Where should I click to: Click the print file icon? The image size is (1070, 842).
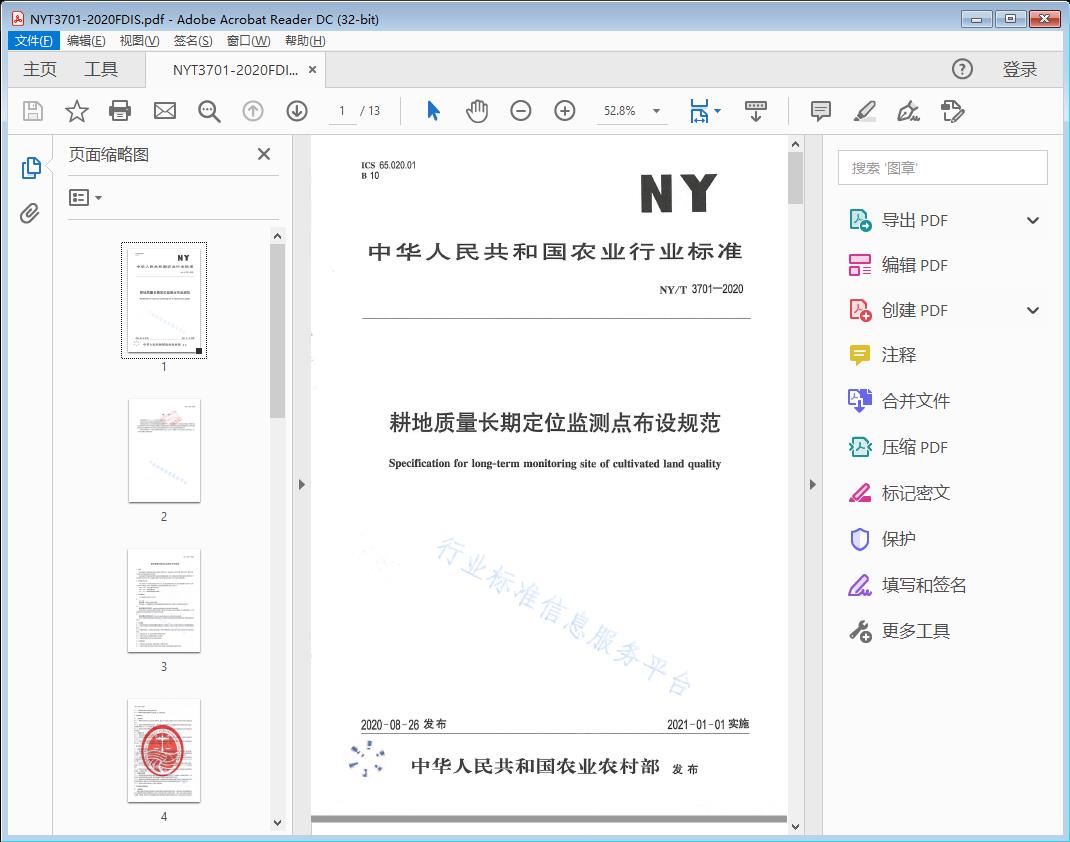click(120, 111)
